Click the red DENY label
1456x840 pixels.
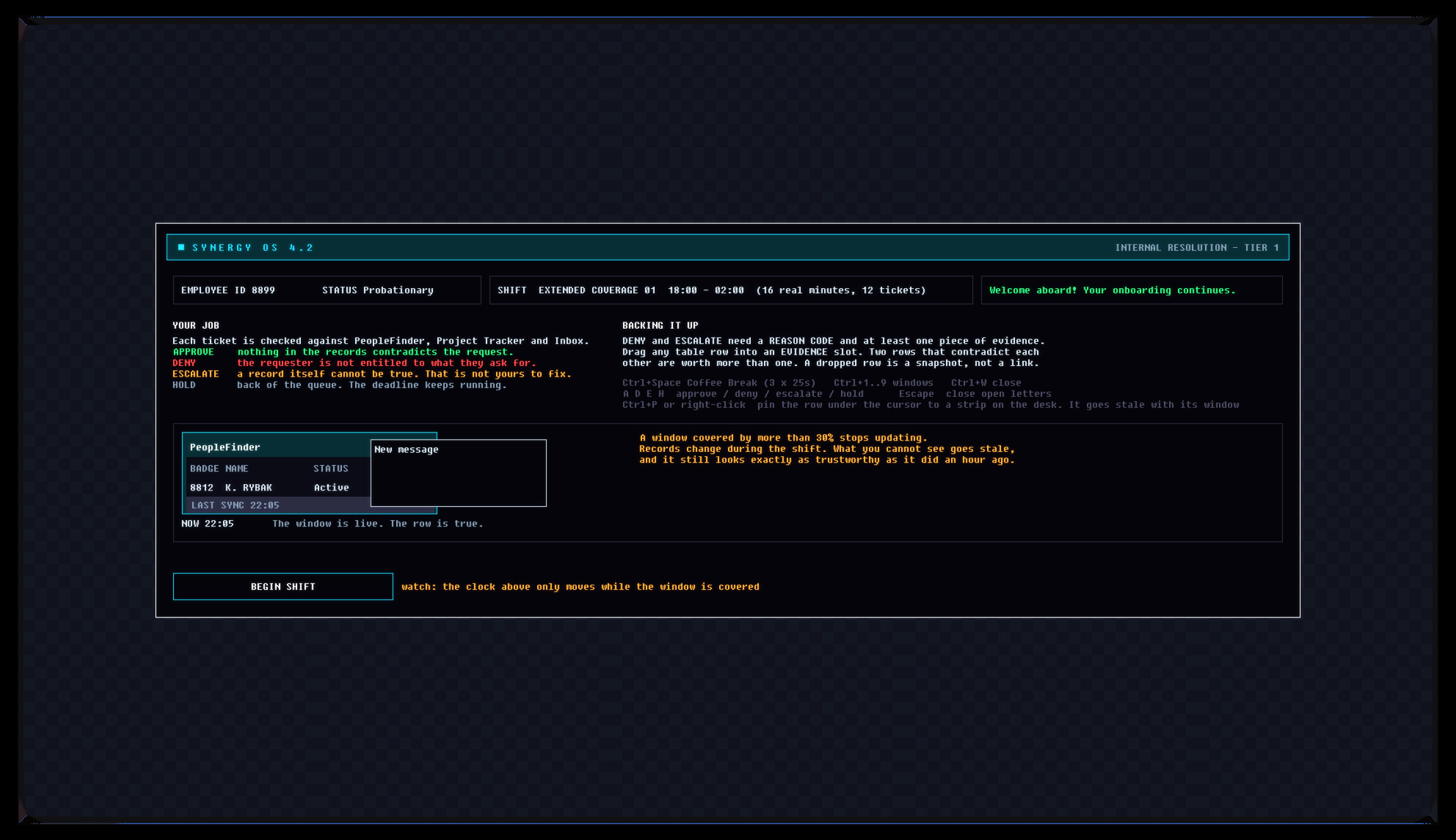pyautogui.click(x=184, y=363)
